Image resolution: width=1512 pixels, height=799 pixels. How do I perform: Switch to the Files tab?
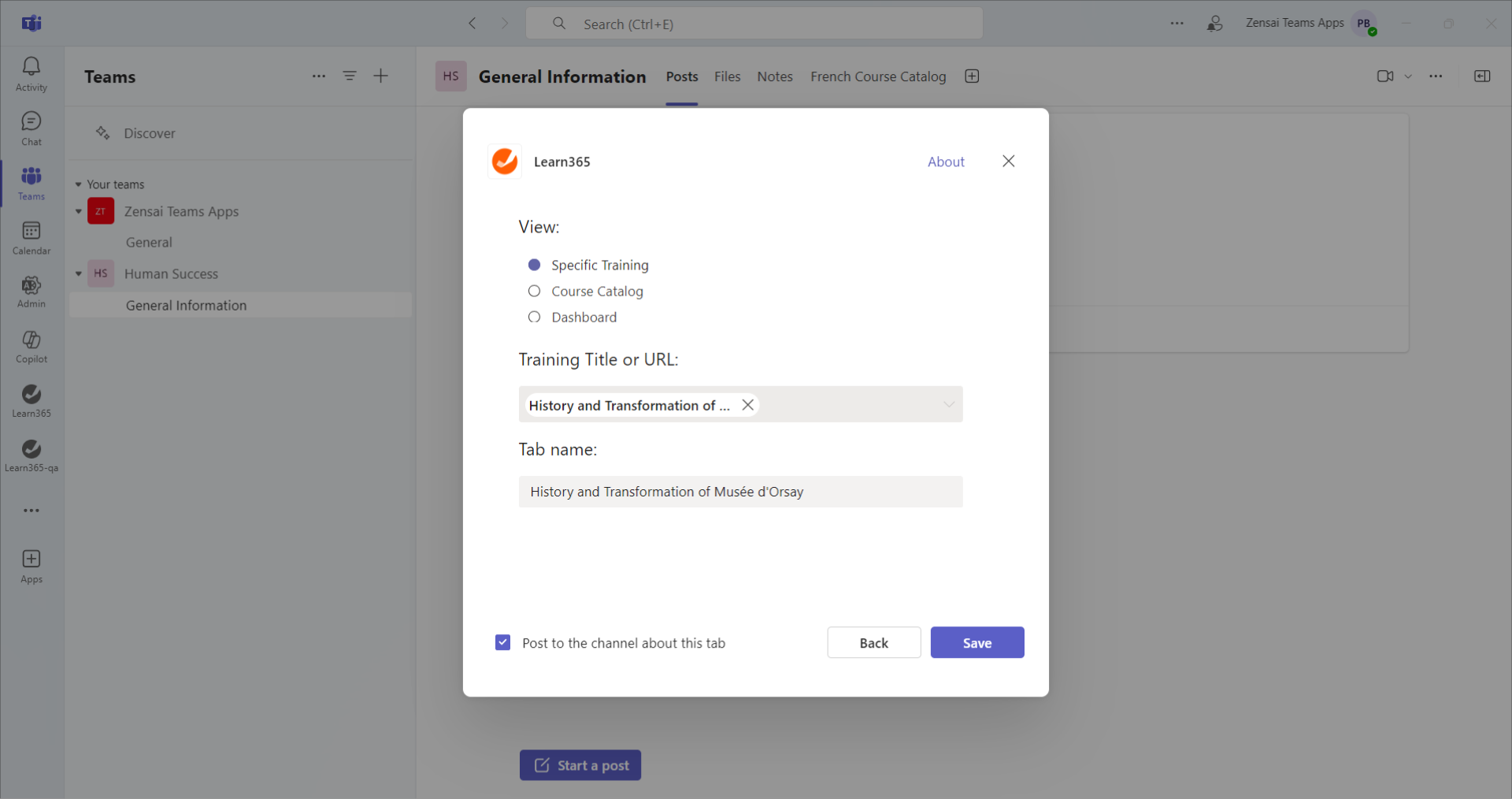click(x=727, y=76)
